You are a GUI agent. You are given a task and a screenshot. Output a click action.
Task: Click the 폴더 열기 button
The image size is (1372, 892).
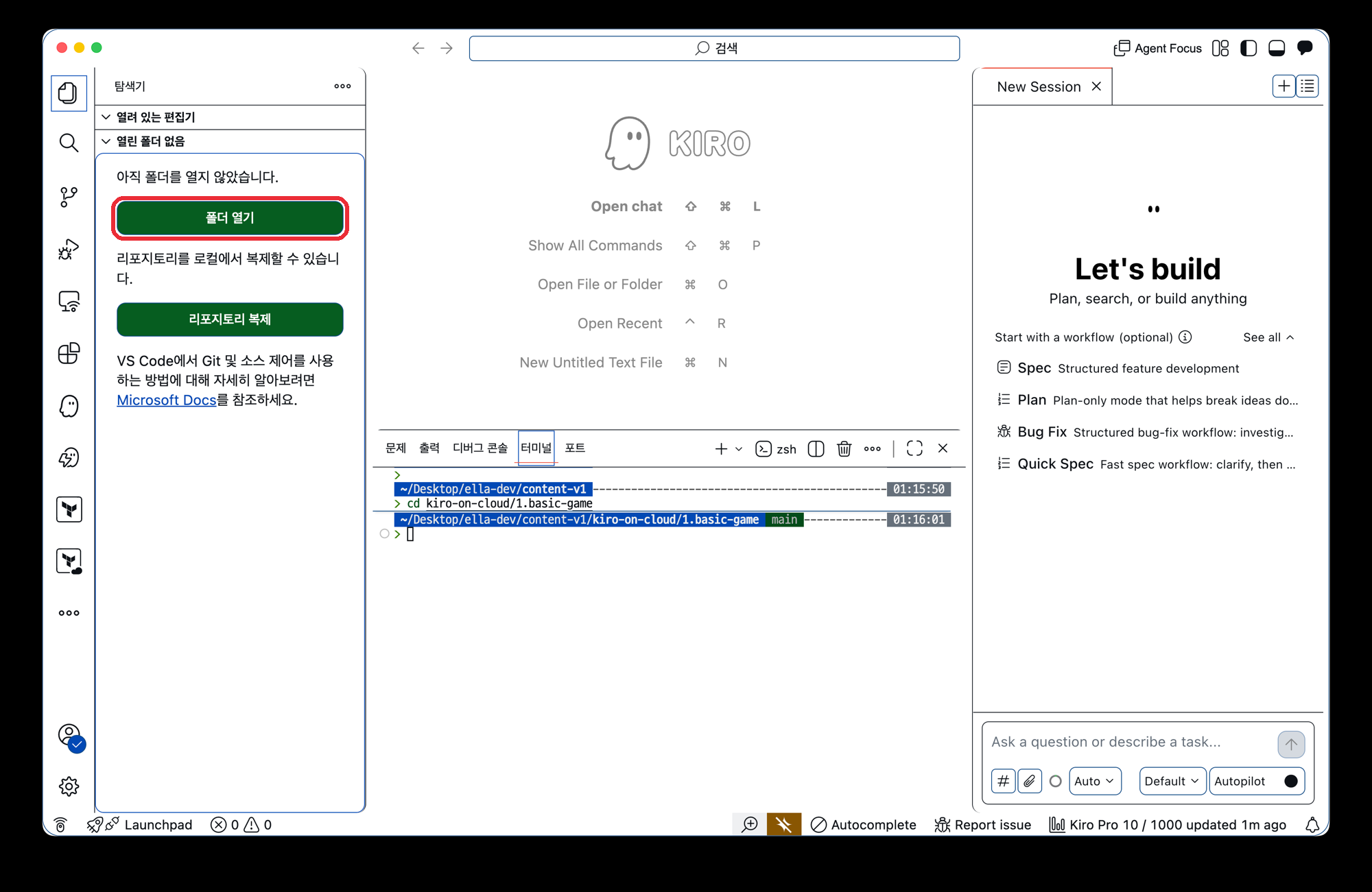[230, 218]
